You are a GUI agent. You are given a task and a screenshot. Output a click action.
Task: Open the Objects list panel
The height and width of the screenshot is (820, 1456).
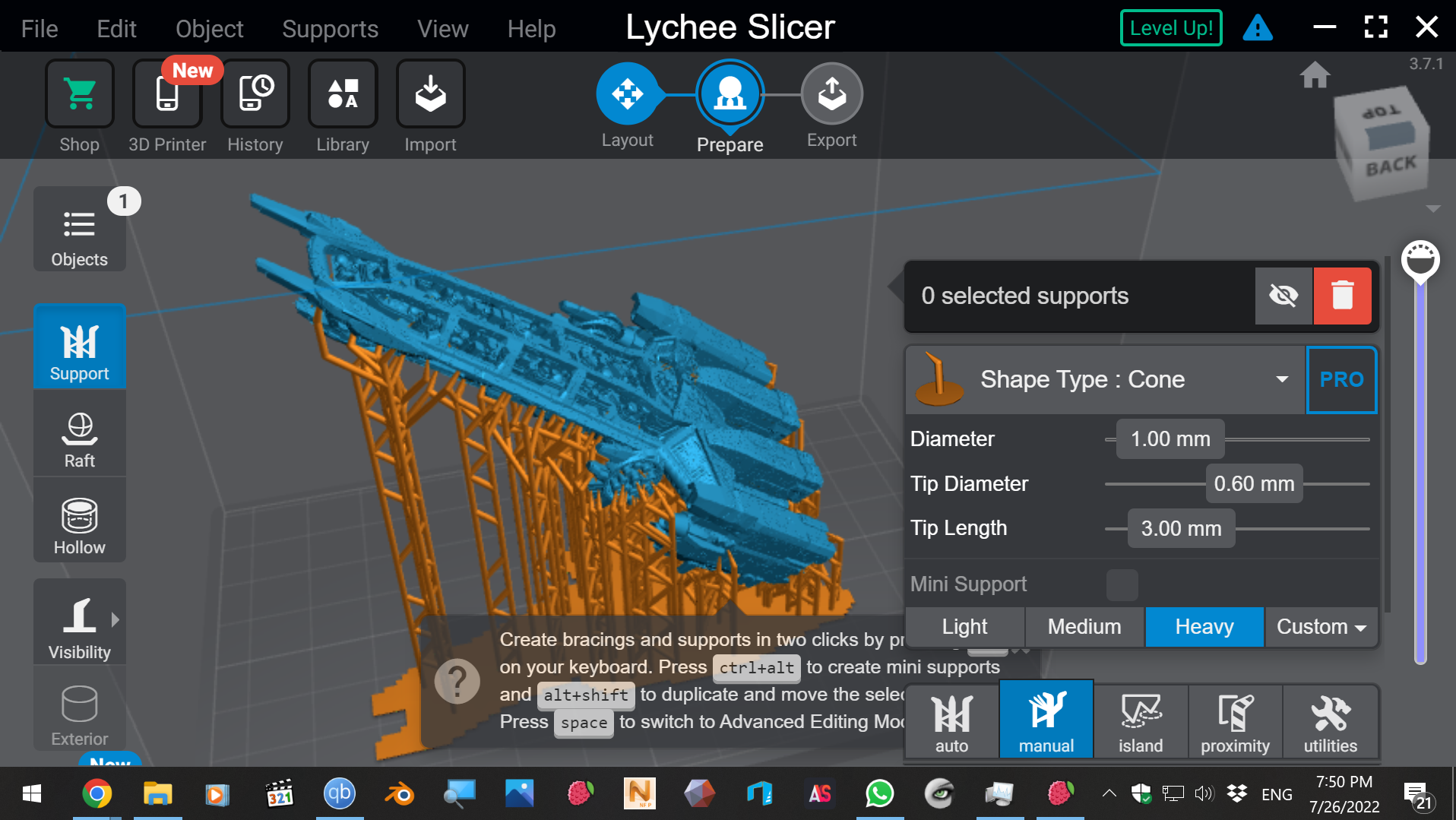80,230
